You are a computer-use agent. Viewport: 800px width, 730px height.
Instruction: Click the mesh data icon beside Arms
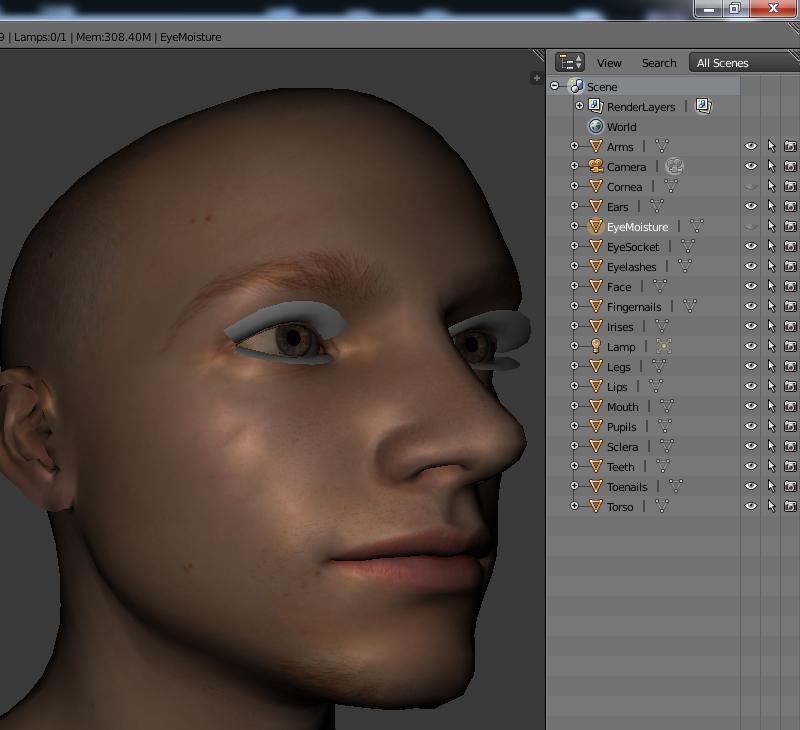(x=661, y=146)
